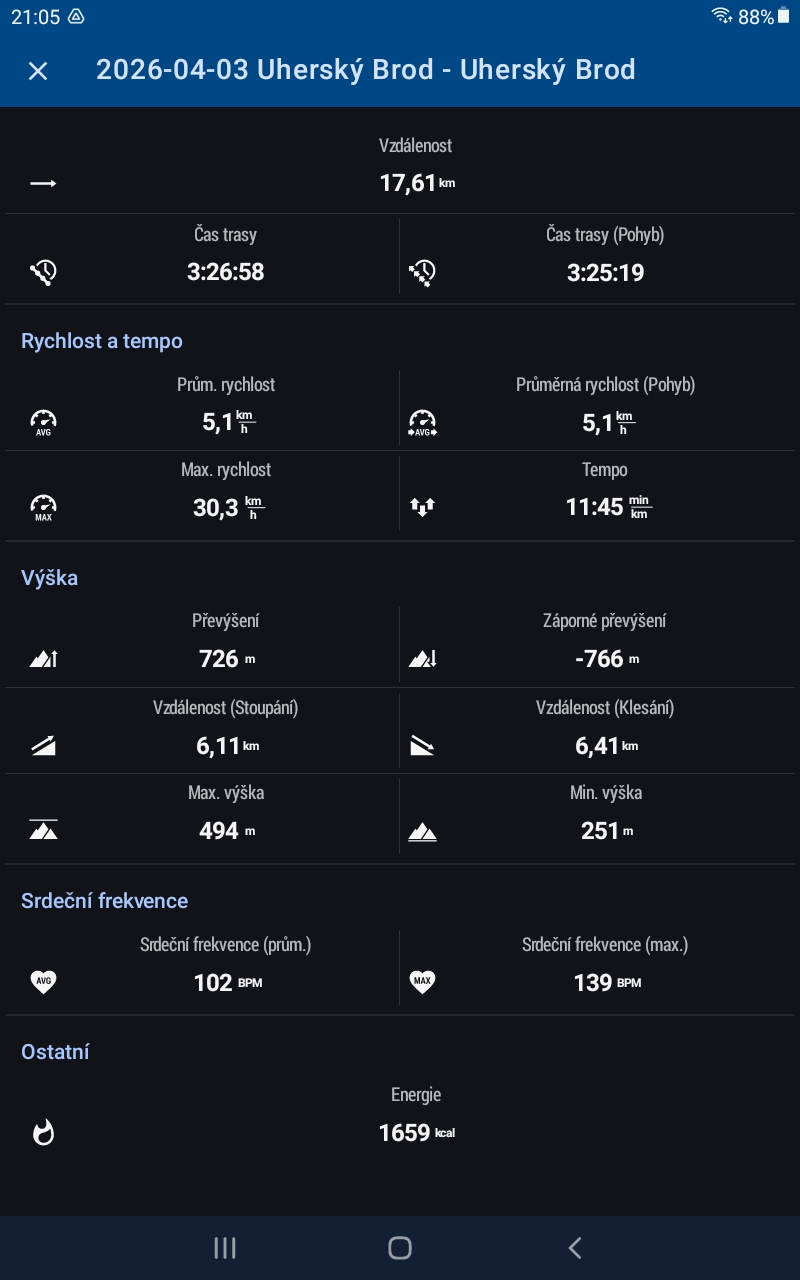Tap the downhill distance slope icon
This screenshot has height=1280, width=800.
pyautogui.click(x=422, y=745)
